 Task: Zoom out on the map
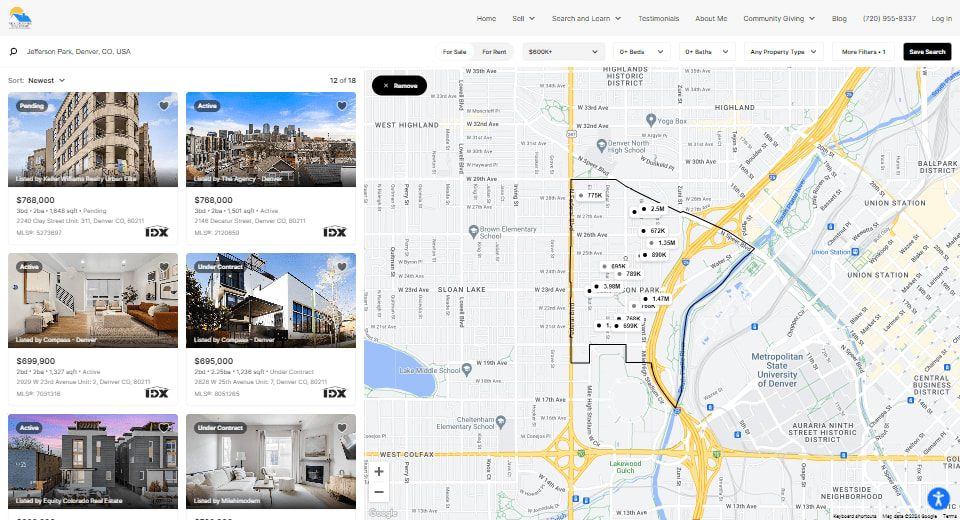pyautogui.click(x=379, y=492)
